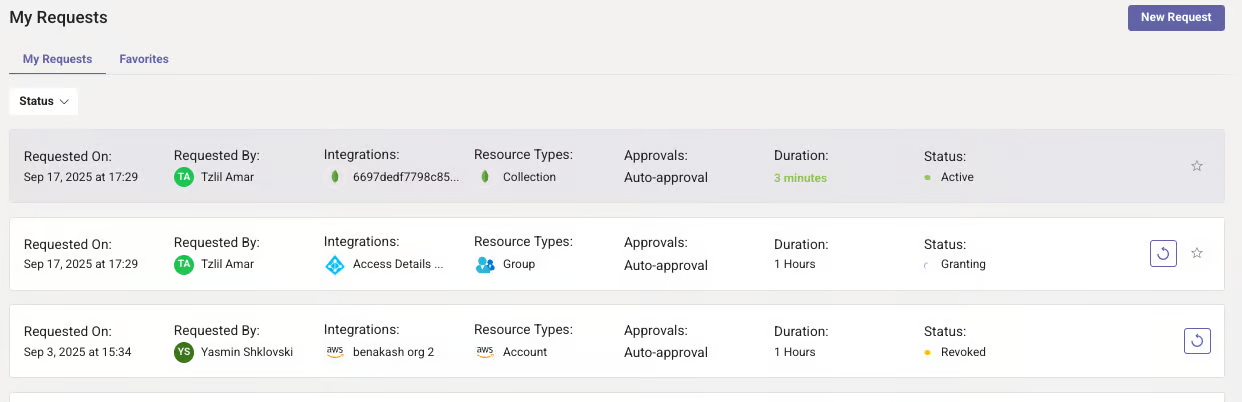Open the Status filter dropdown

[43, 101]
